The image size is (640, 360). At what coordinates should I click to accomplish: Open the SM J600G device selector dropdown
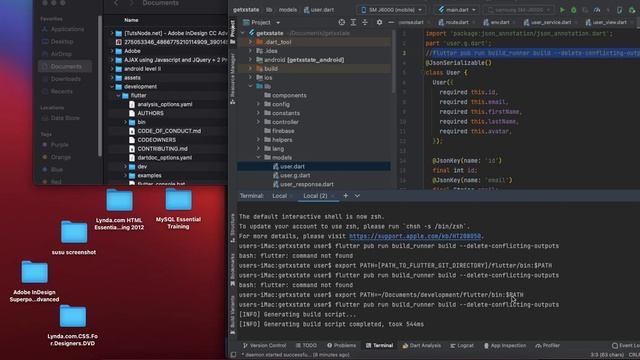point(391,10)
